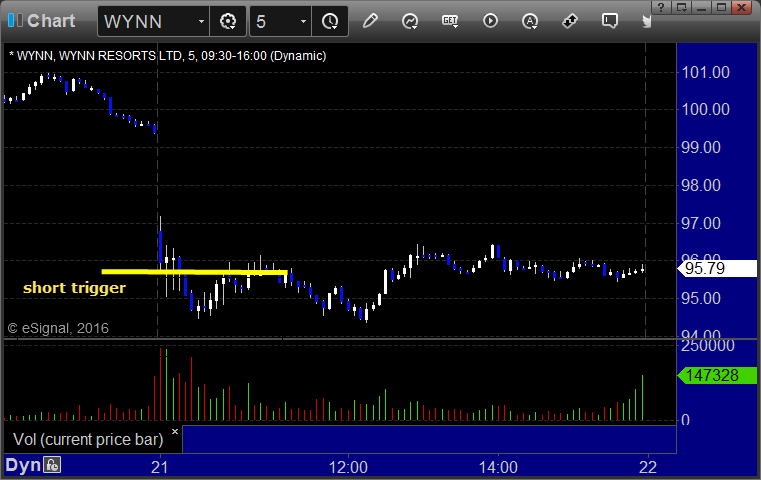Open the GET tools menu icon
Screen dimensions: 761x480
point(450,21)
